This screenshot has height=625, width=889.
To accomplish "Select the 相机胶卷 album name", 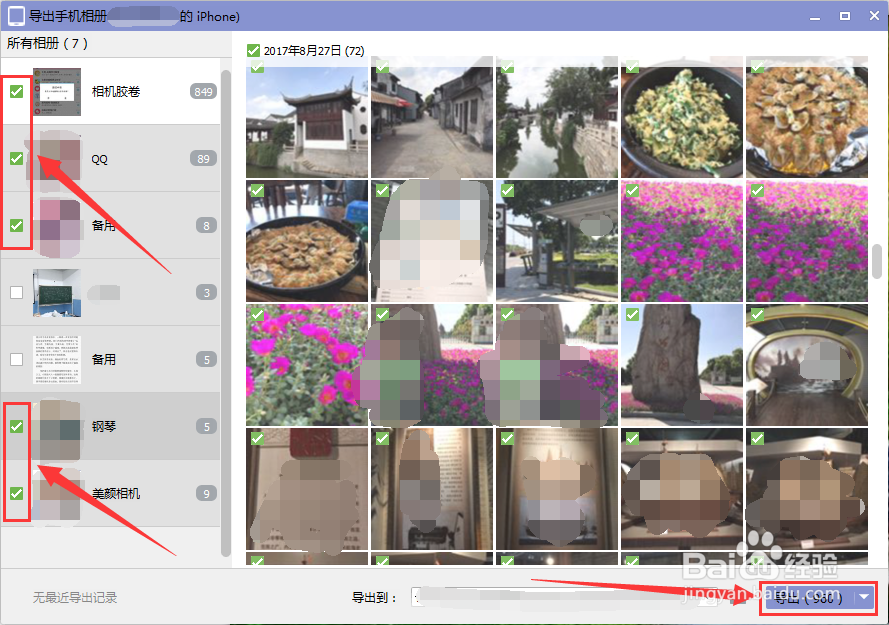I will click(116, 91).
